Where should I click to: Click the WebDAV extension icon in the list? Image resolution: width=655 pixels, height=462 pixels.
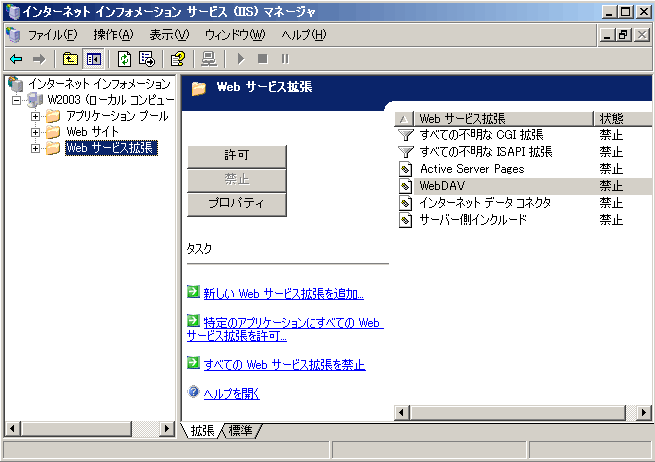coord(406,186)
